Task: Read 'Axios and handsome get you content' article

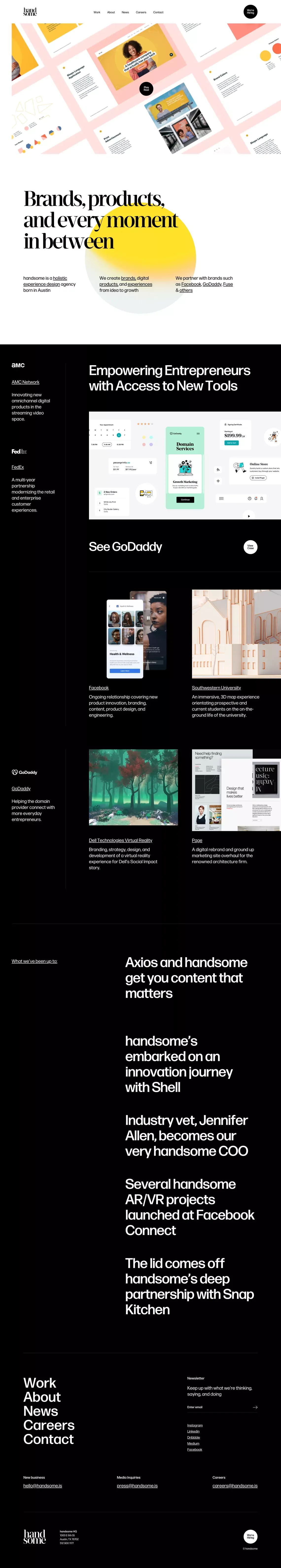Action: click(186, 978)
